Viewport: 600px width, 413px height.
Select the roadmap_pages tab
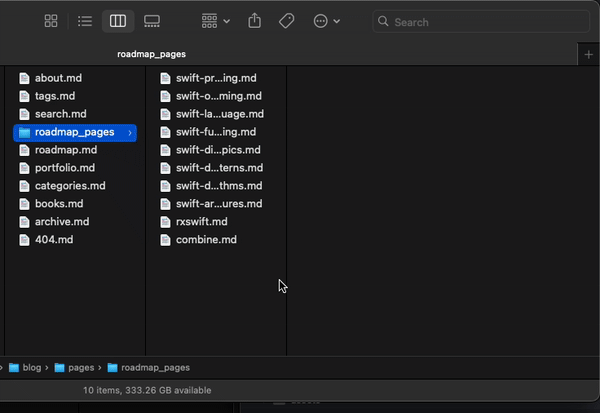[x=151, y=54]
